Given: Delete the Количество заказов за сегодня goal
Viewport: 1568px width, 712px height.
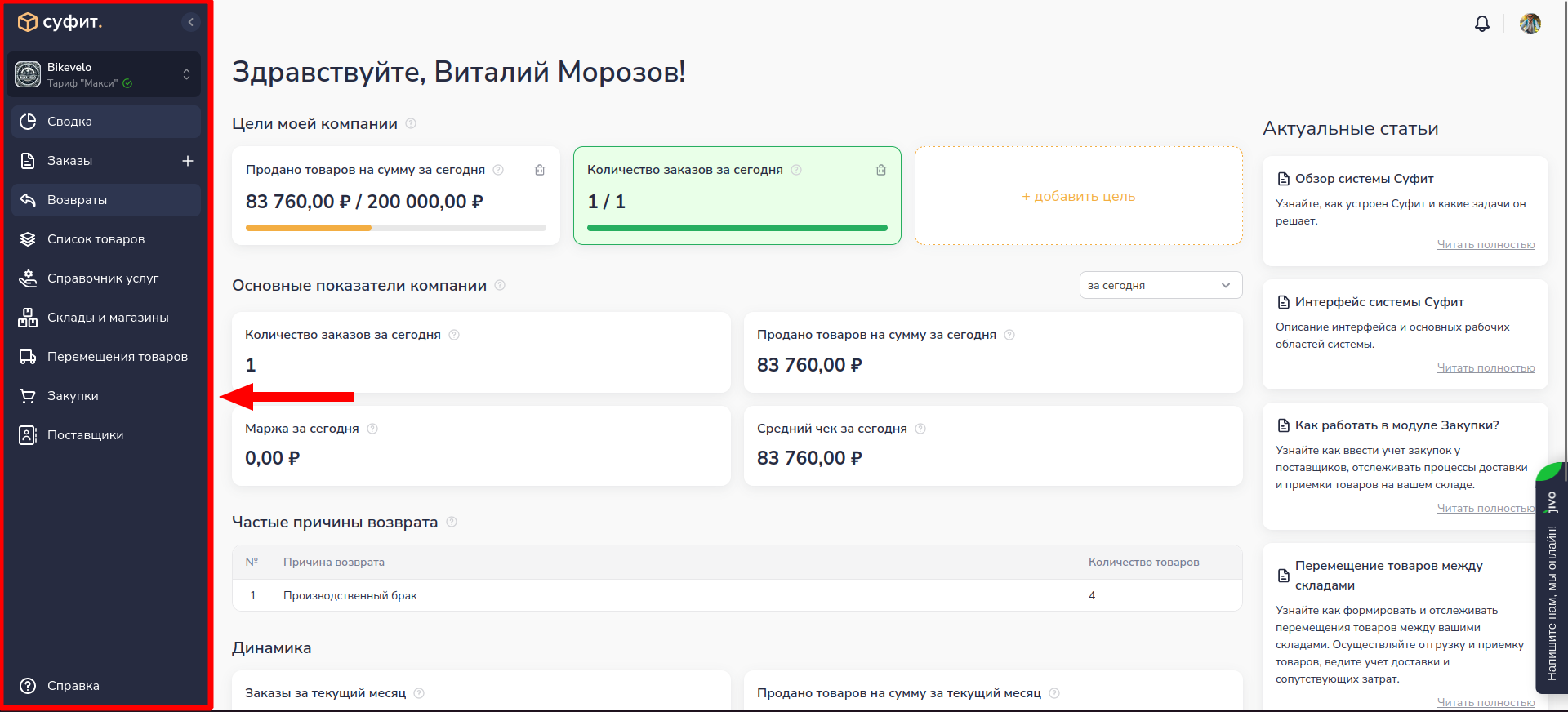Looking at the screenshot, I should [x=881, y=170].
